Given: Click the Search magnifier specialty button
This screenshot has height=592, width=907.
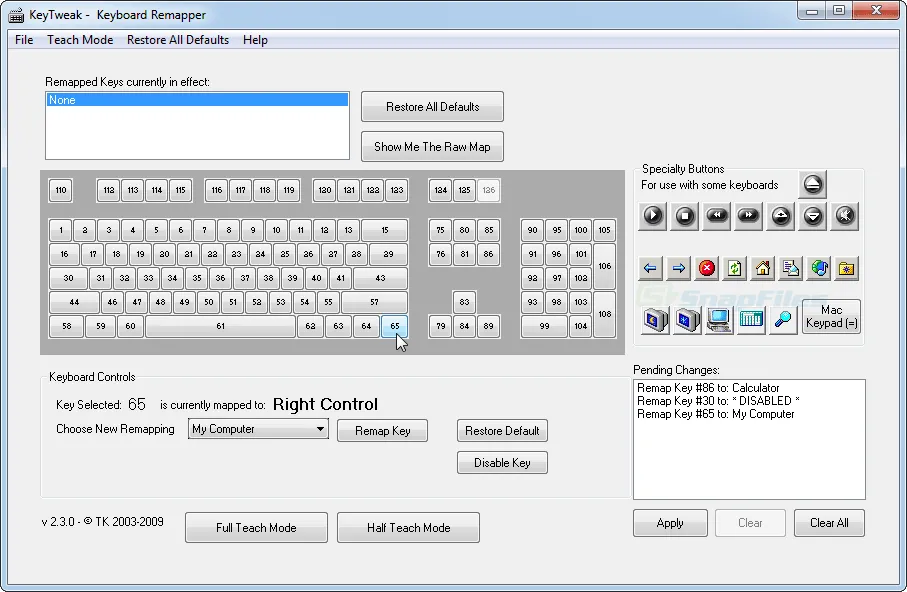Looking at the screenshot, I should 783,319.
